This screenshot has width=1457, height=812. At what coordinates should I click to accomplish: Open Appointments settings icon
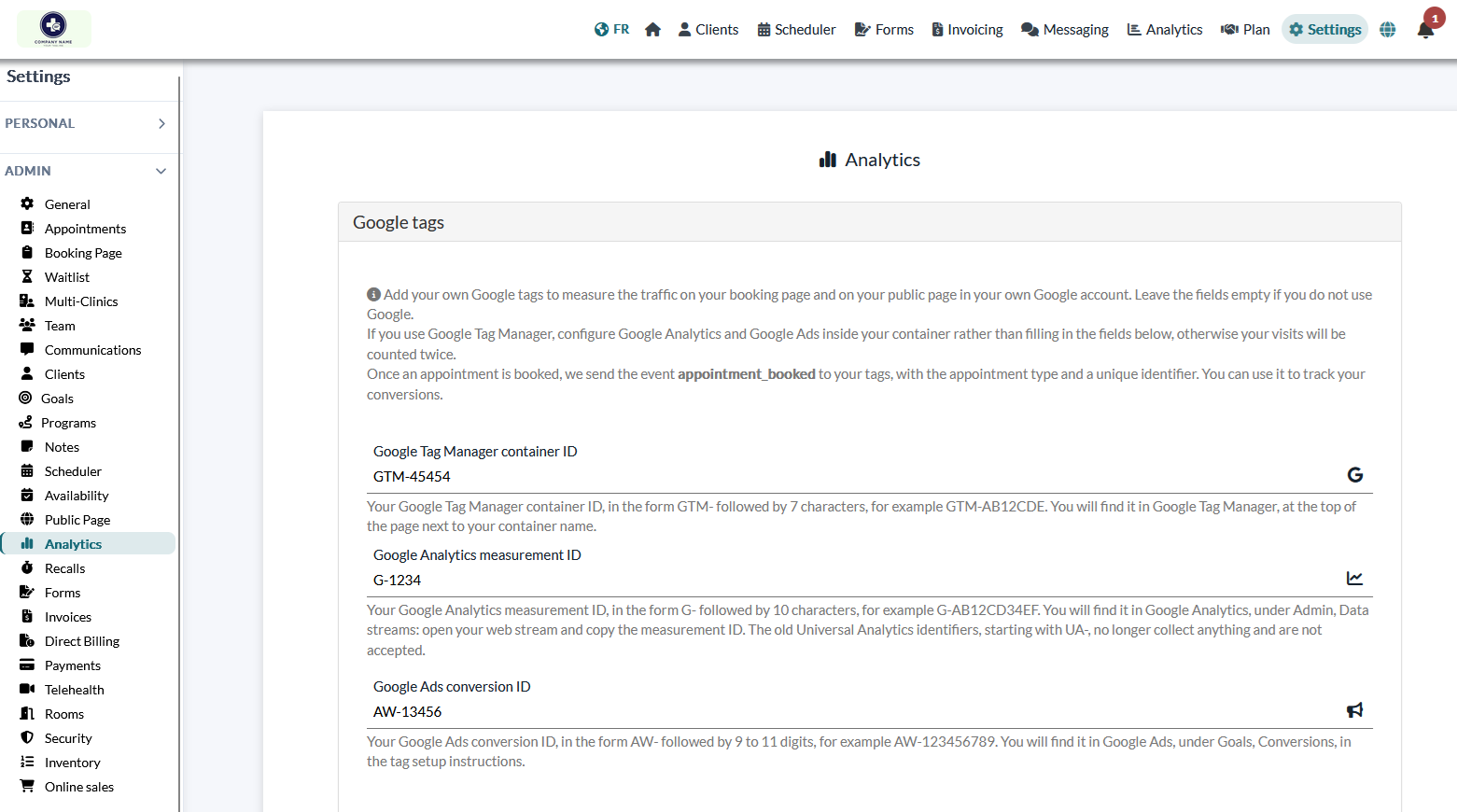tap(27, 228)
